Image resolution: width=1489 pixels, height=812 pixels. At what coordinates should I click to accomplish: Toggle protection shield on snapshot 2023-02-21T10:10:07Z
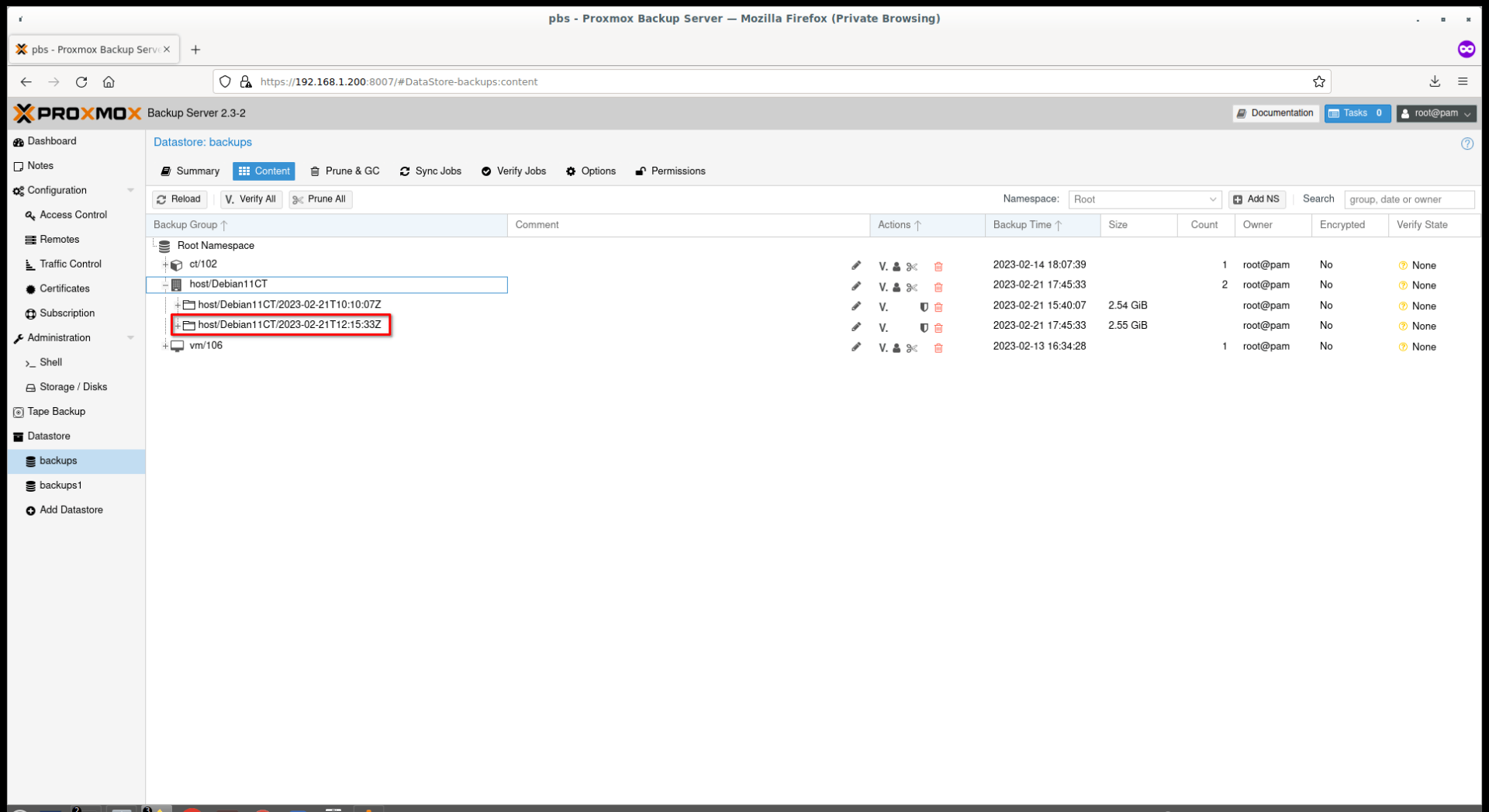(x=924, y=307)
